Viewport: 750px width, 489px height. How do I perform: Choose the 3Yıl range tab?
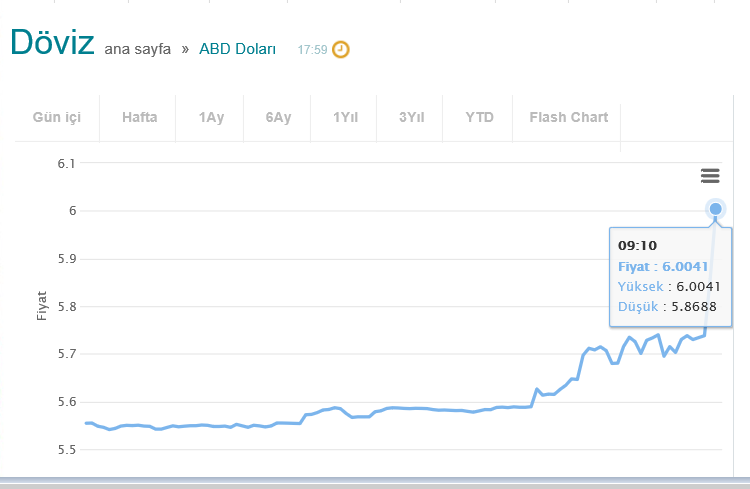[411, 117]
